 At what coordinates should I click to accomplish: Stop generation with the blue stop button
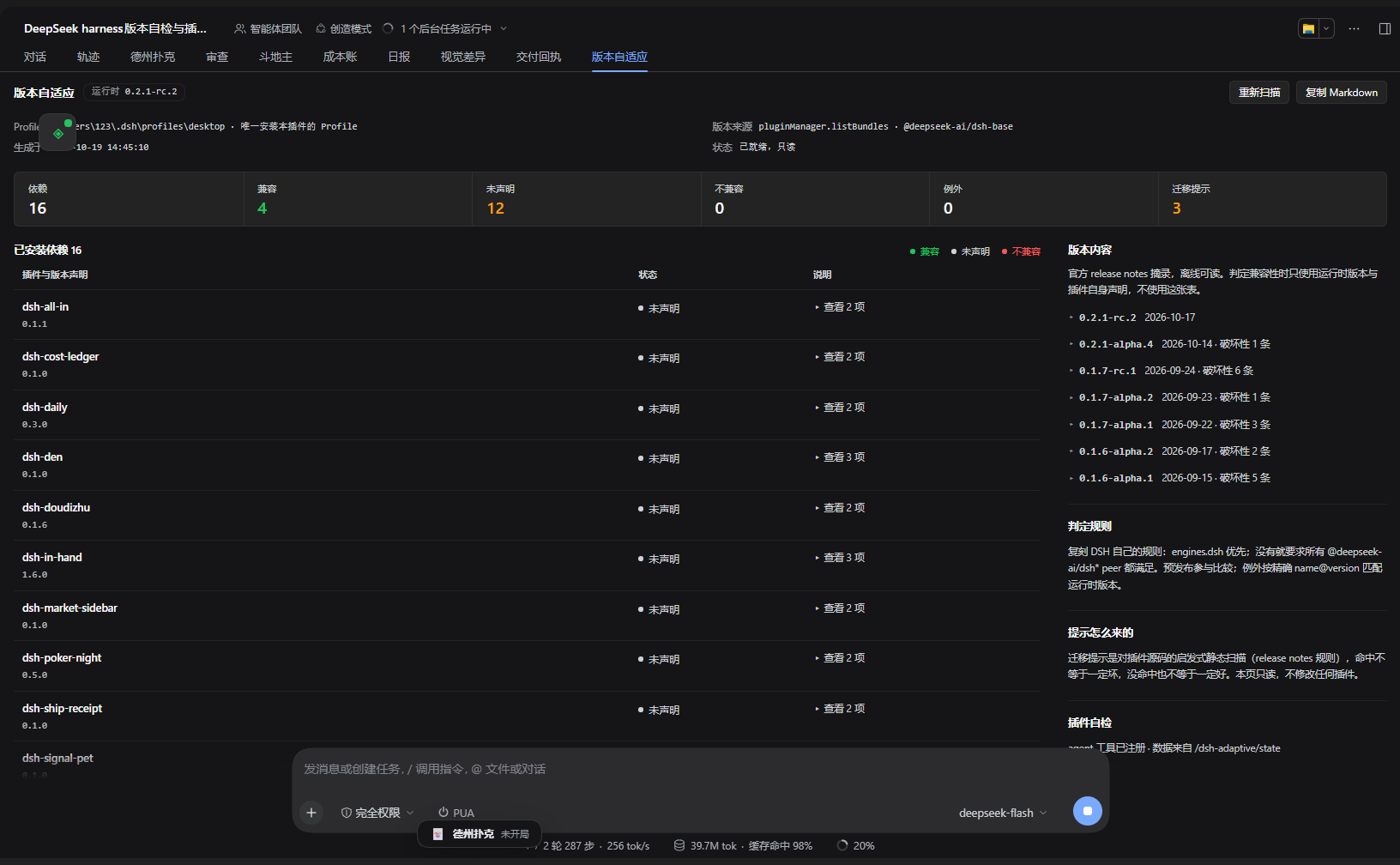pos(1088,811)
